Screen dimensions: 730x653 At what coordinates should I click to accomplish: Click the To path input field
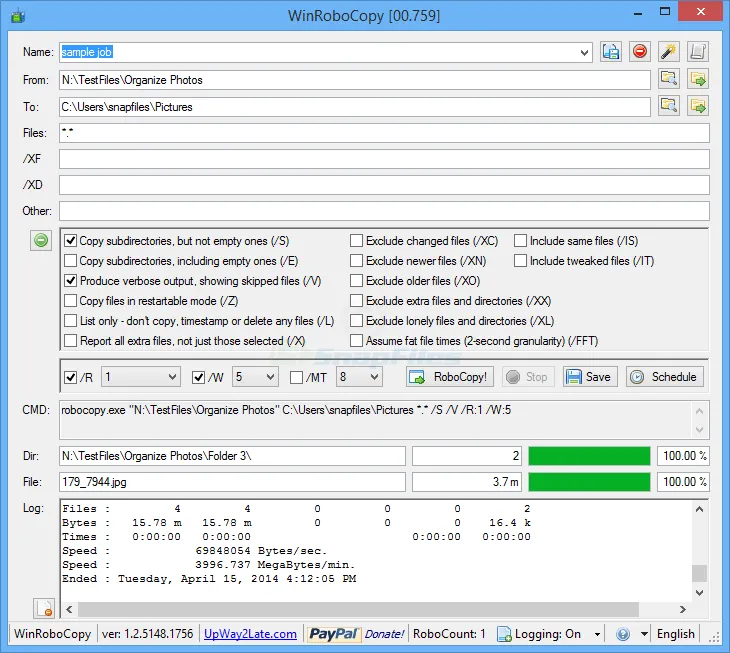(x=355, y=107)
